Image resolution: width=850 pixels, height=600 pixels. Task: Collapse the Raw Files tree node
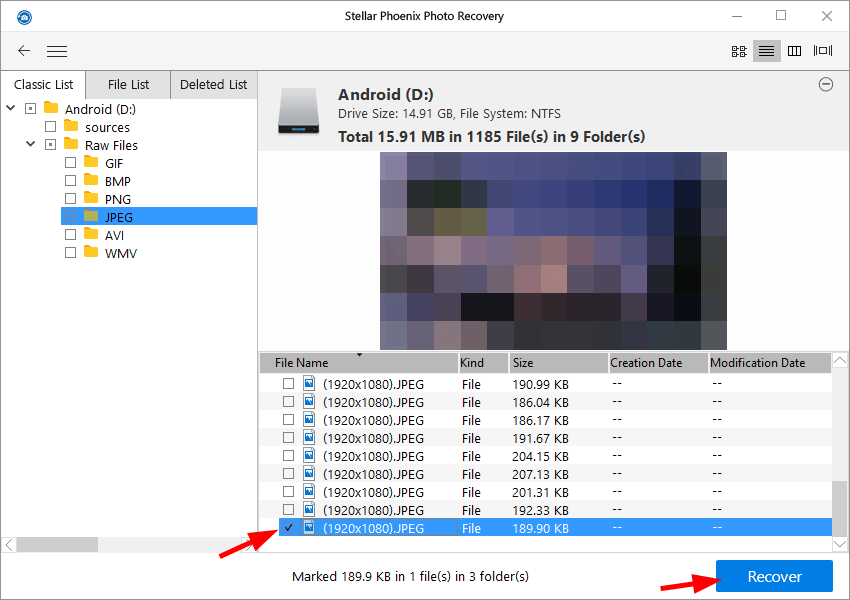(30, 144)
